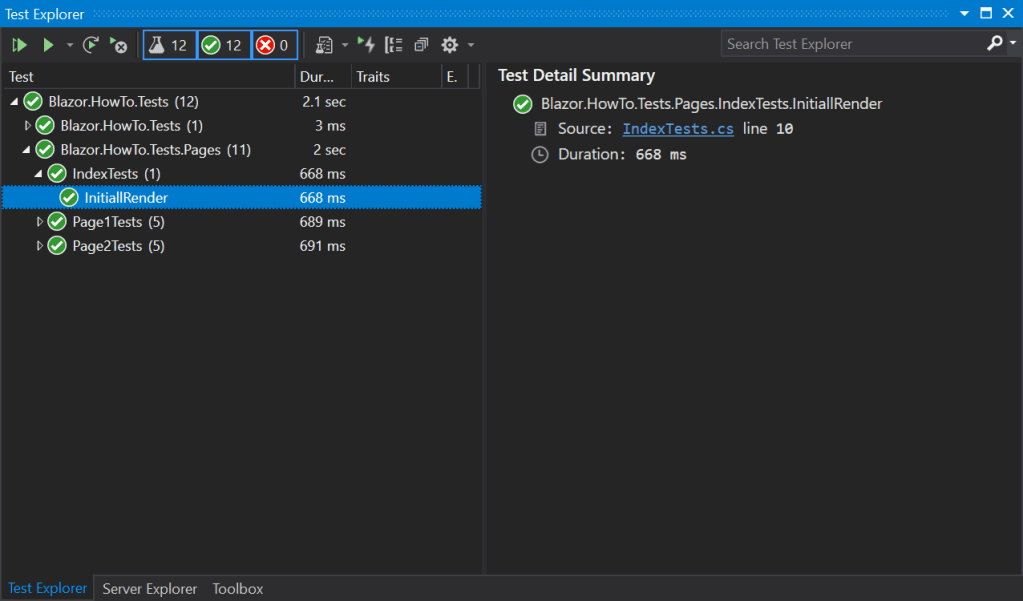Click the Run selected tests play icon
Image resolution: width=1023 pixels, height=601 pixels.
coord(48,45)
